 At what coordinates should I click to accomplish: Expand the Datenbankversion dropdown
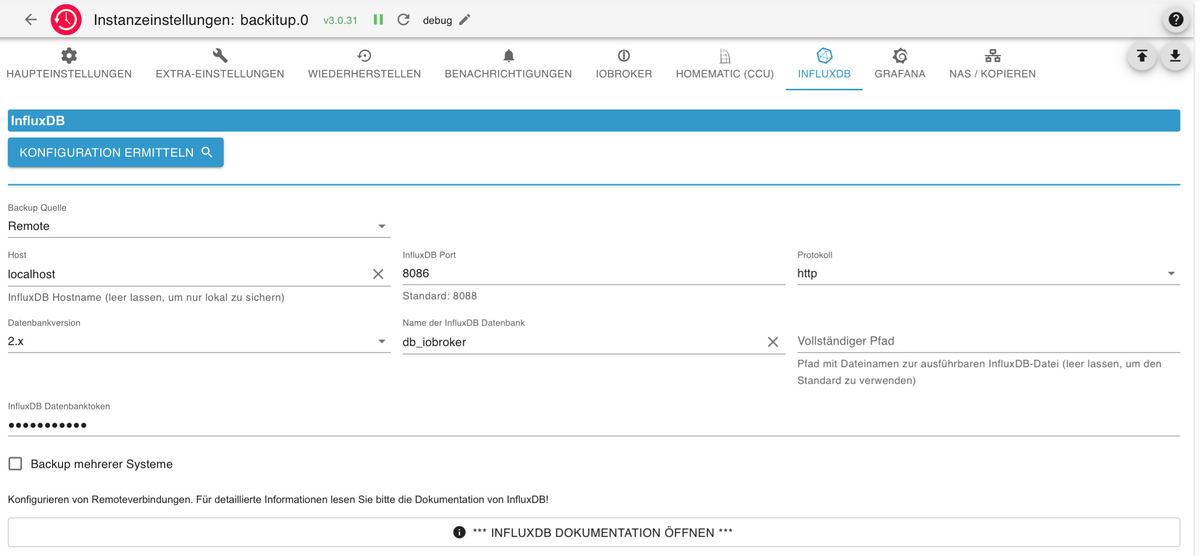pyautogui.click(x=198, y=342)
